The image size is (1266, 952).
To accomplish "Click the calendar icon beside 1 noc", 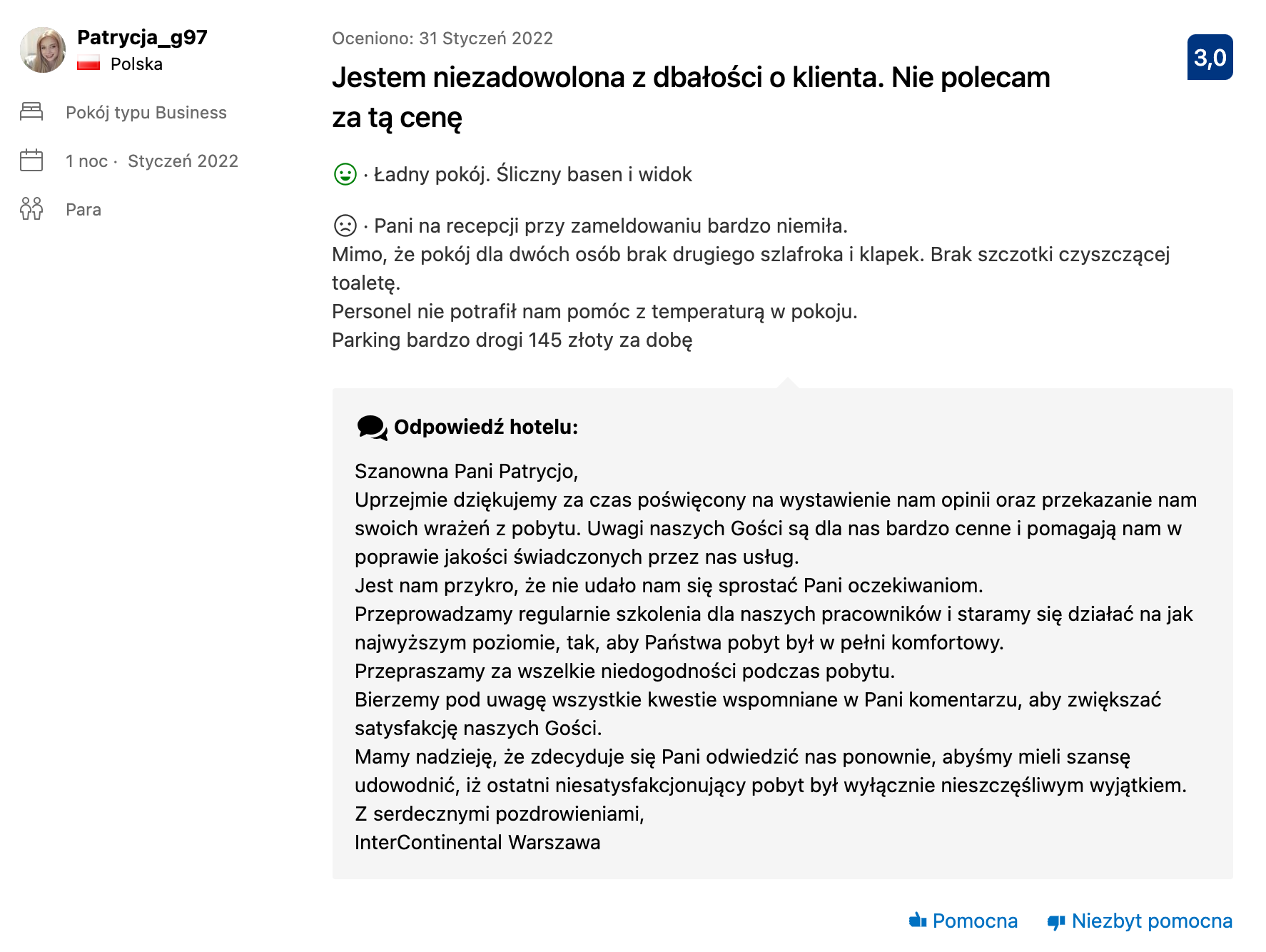I will (31, 161).
